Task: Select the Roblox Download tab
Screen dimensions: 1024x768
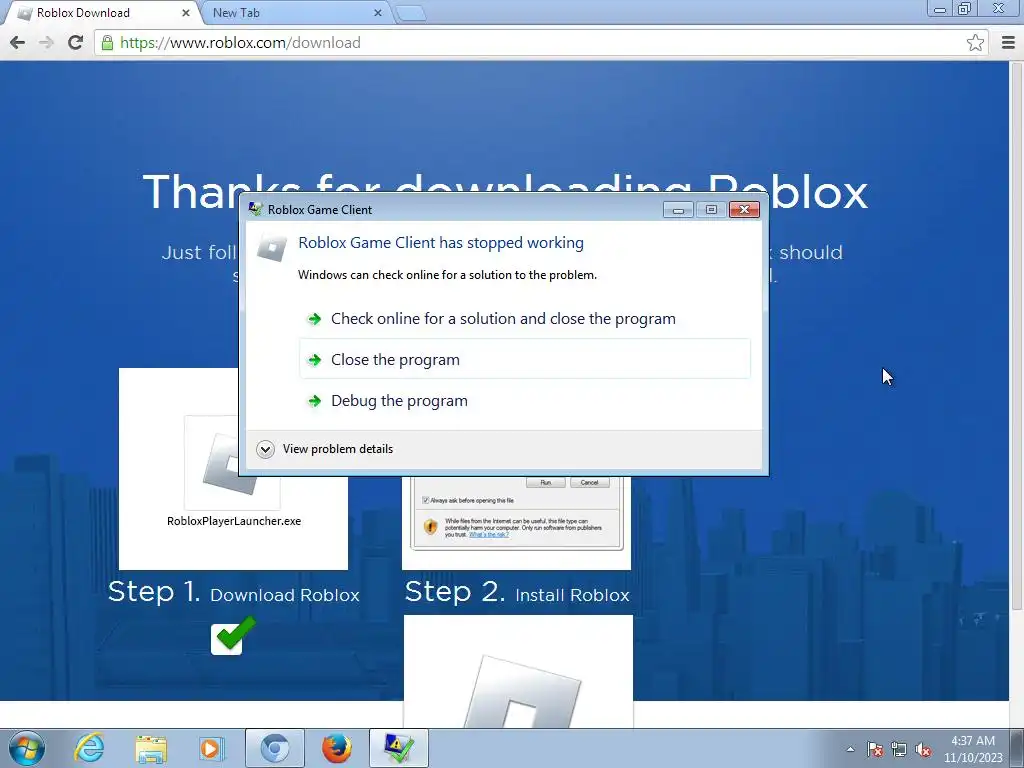Action: [101, 12]
